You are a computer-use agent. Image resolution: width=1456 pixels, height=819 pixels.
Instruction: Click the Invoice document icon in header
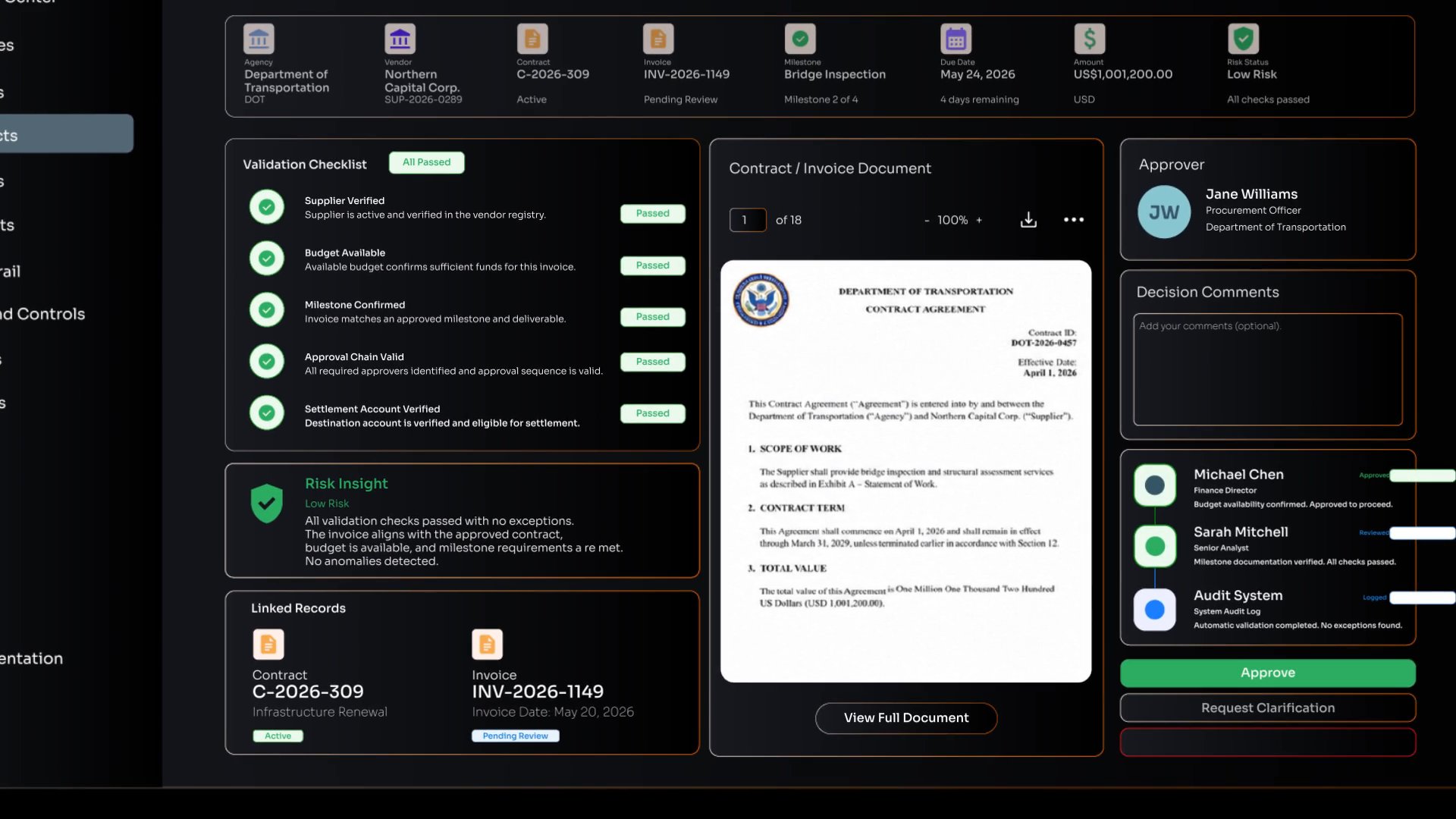pyautogui.click(x=658, y=39)
